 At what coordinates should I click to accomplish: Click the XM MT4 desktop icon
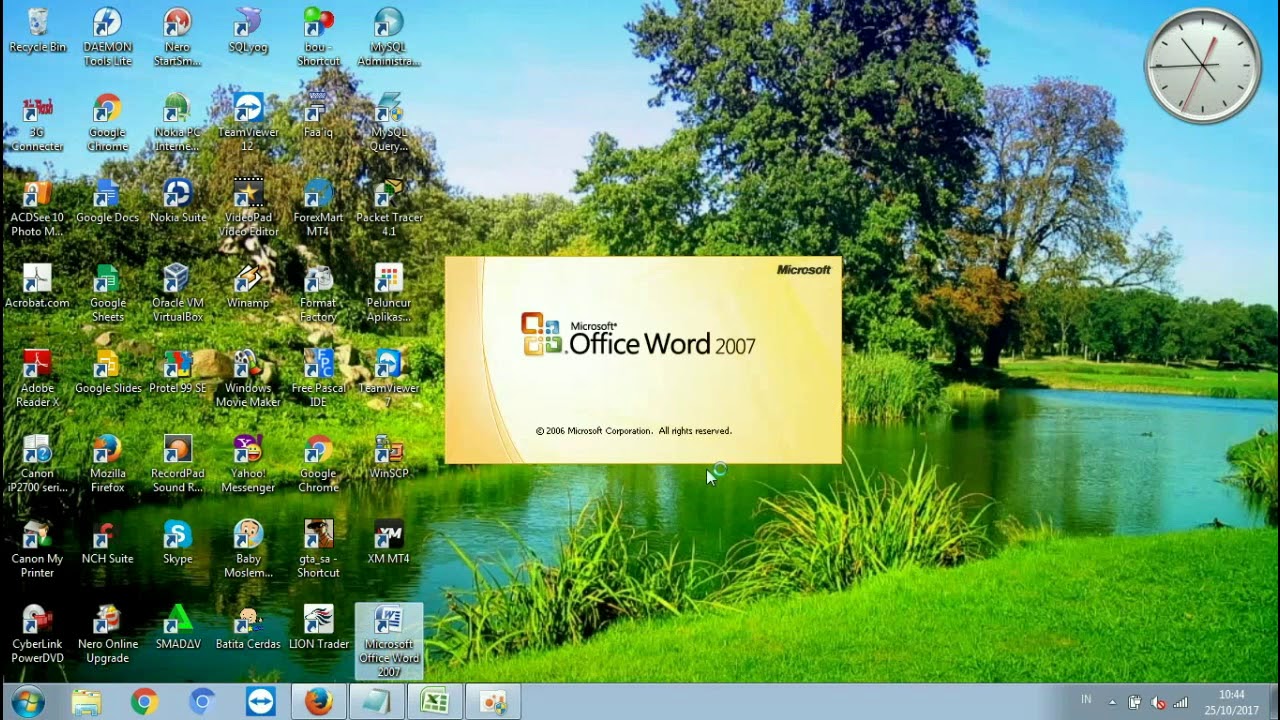388,543
